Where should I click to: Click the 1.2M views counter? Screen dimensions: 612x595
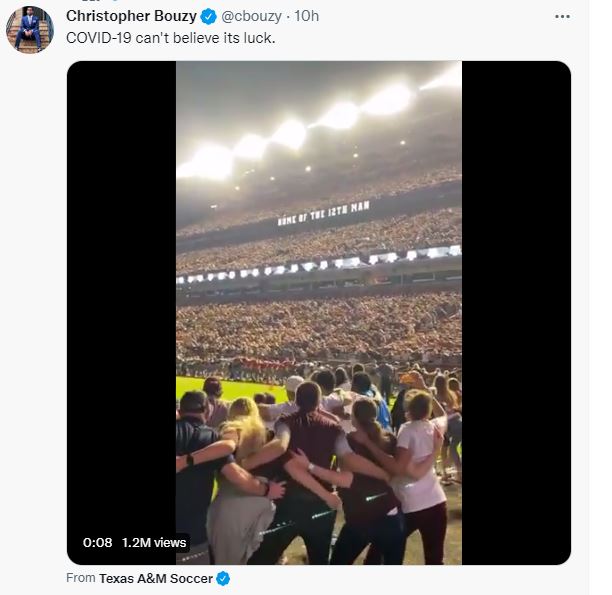[x=154, y=542]
